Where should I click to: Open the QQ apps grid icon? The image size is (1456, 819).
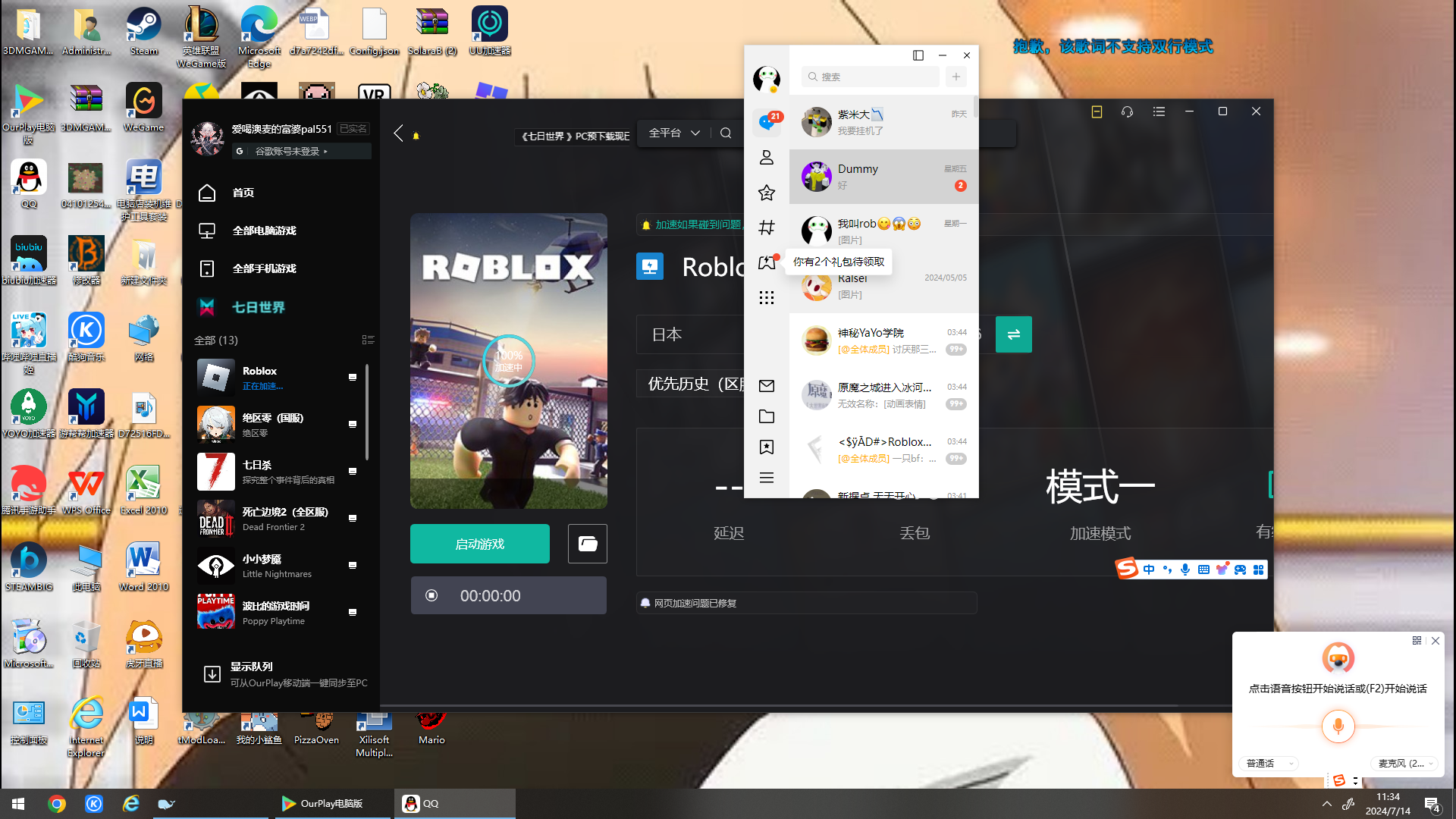(x=767, y=297)
